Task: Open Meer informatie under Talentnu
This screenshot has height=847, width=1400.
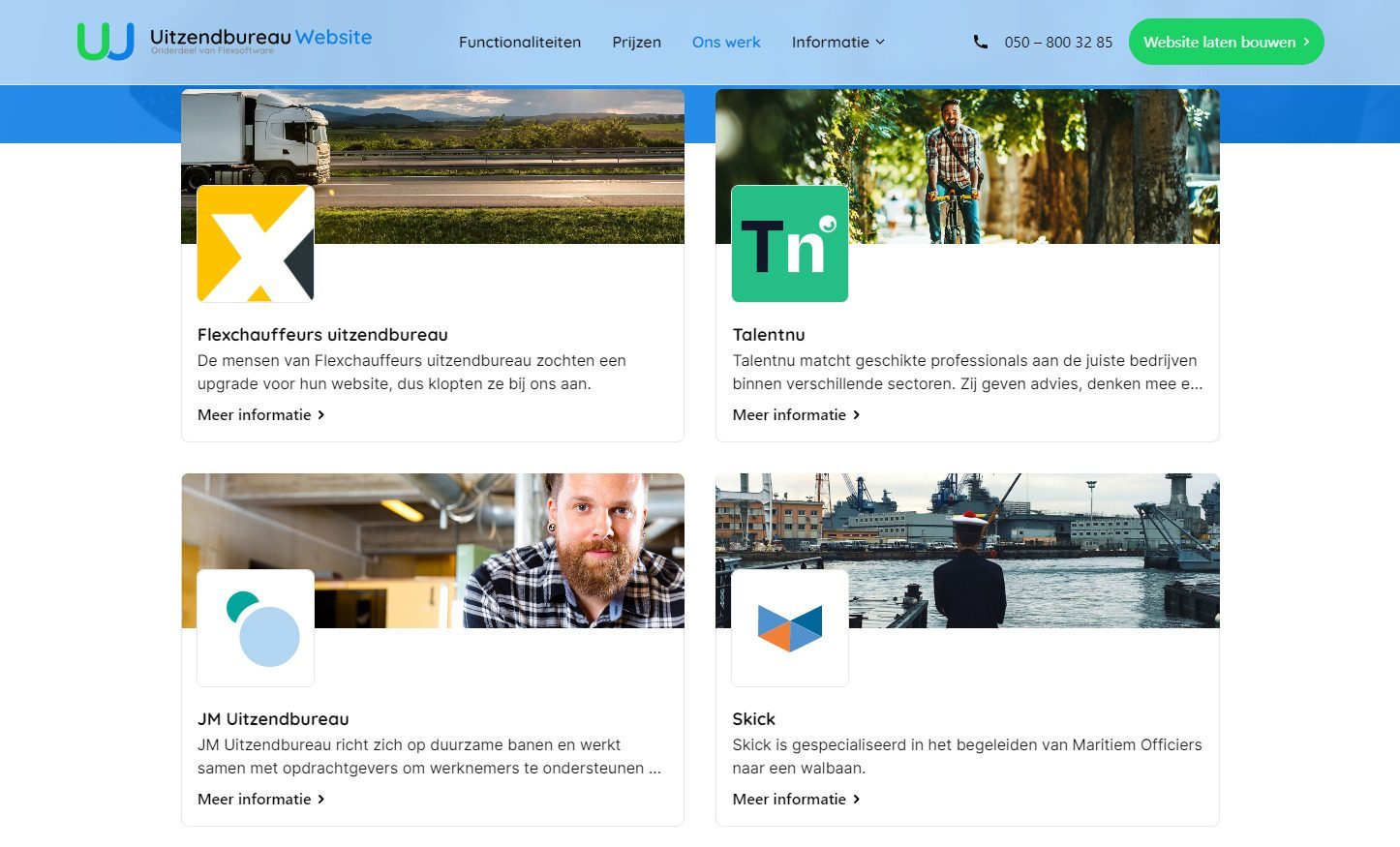Action: click(796, 414)
